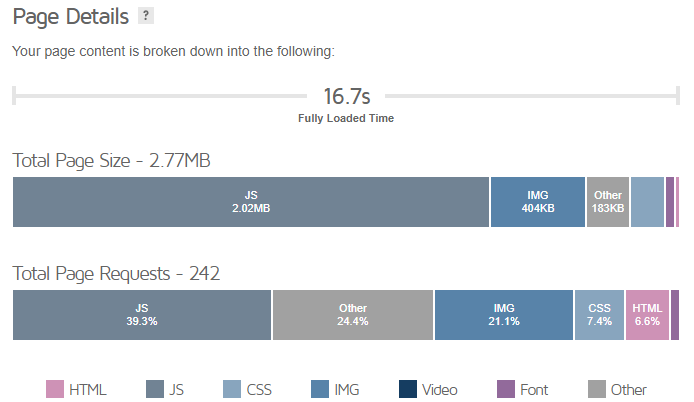Viewport: 694px width, 402px height.
Task: Click the question mark help icon
Action: (146, 15)
